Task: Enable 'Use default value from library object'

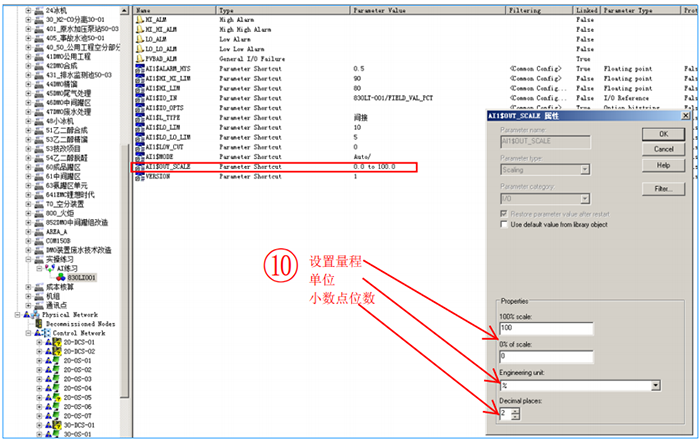Action: pyautogui.click(x=502, y=225)
